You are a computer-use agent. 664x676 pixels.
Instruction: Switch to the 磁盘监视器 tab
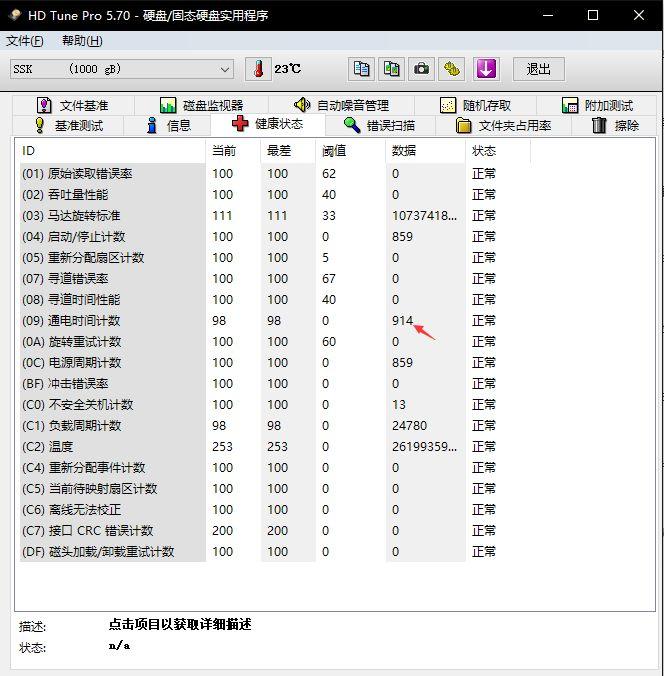coord(201,105)
